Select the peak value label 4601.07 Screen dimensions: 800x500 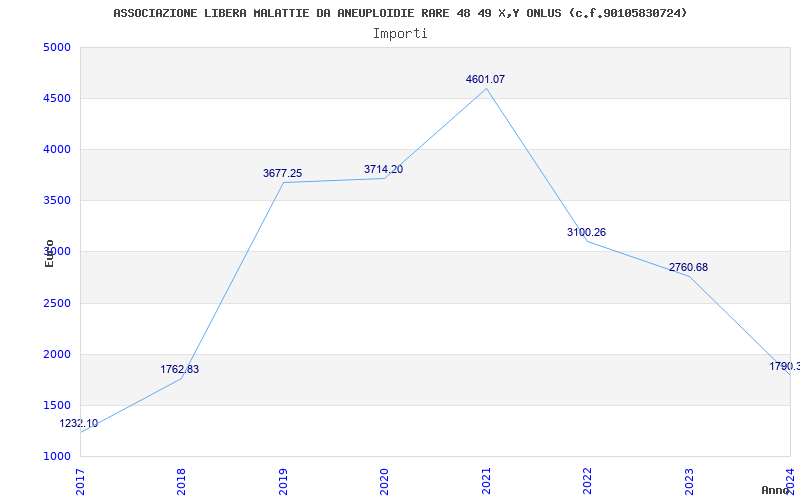[485, 80]
